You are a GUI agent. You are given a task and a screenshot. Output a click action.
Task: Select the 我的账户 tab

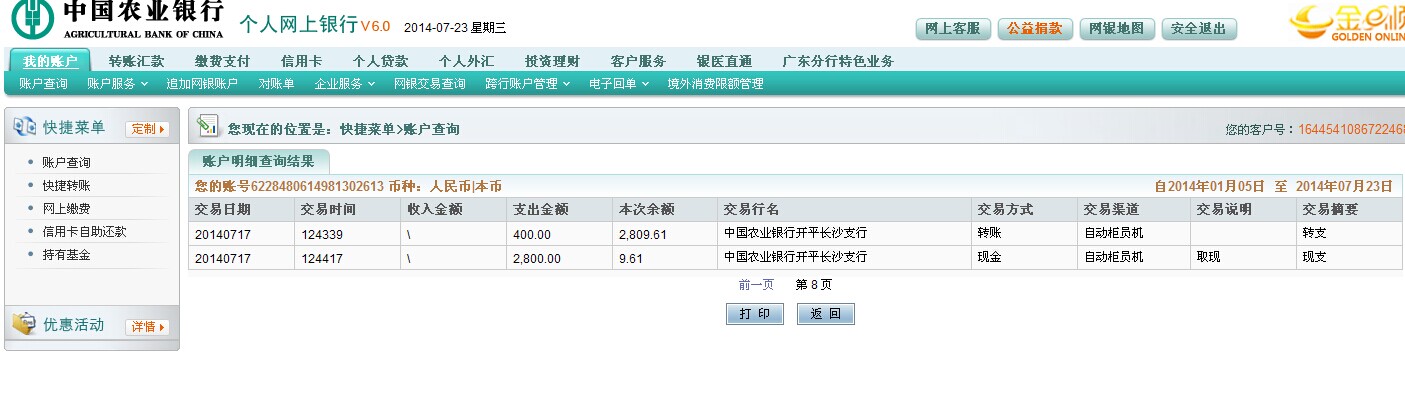(49, 61)
